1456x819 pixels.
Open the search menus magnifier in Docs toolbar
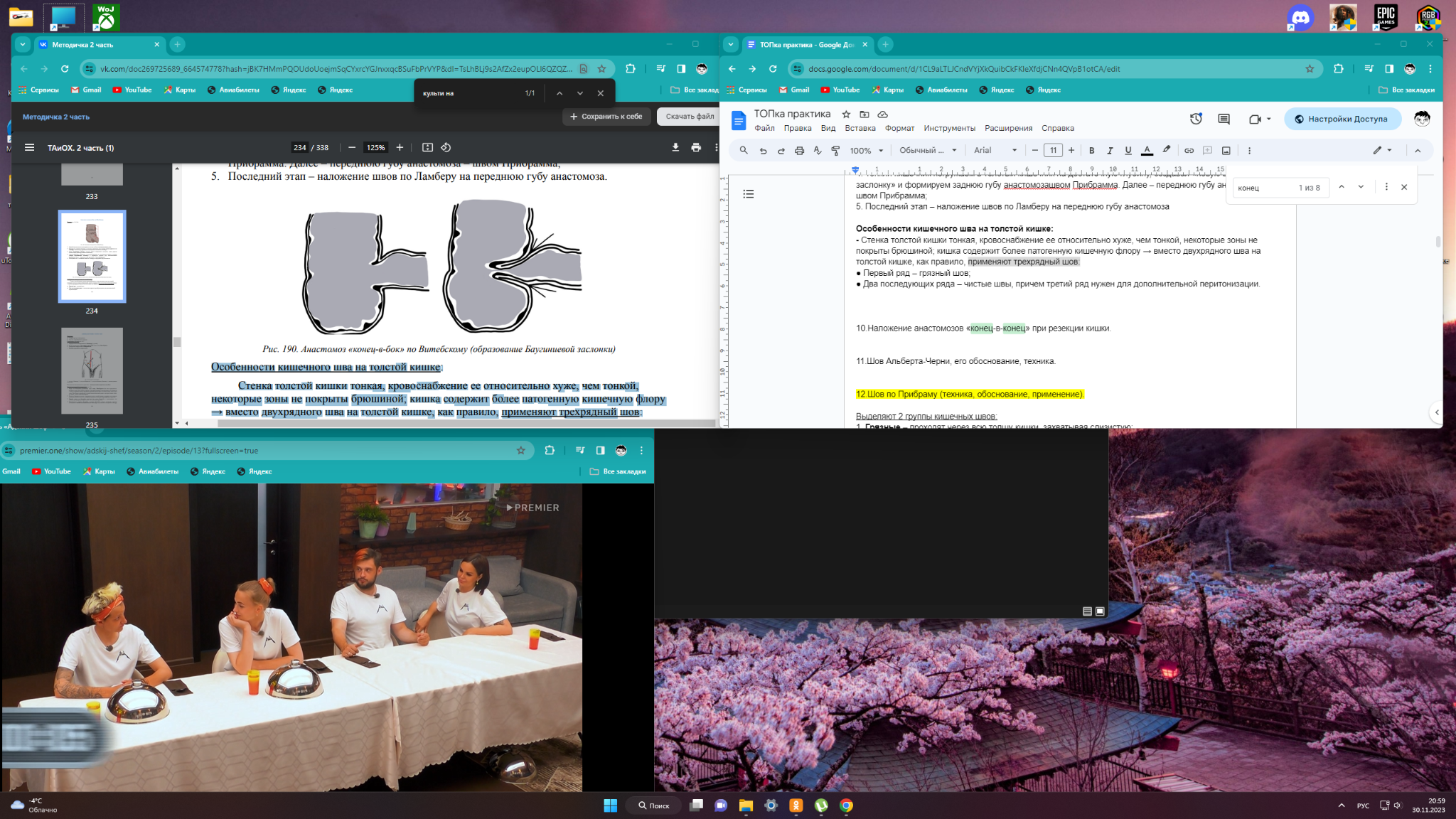click(744, 150)
